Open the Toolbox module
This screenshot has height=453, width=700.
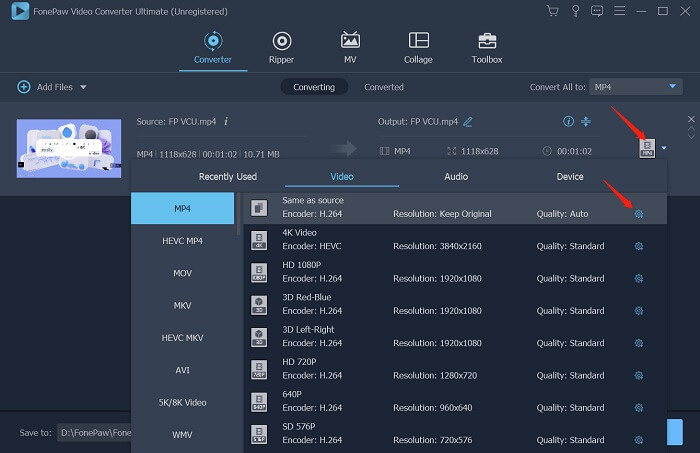[x=487, y=47]
